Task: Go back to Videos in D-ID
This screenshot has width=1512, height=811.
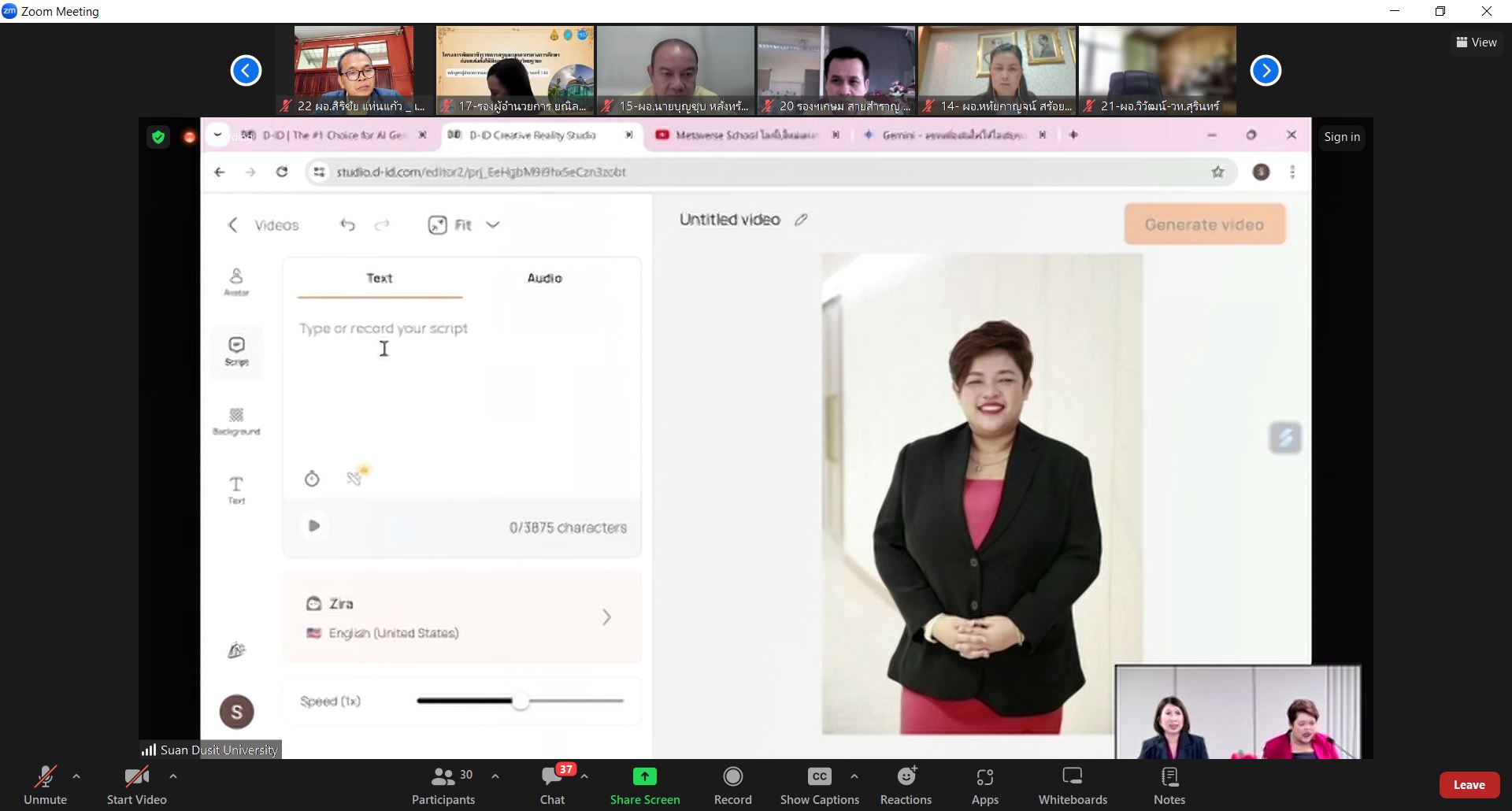Action: tap(264, 225)
